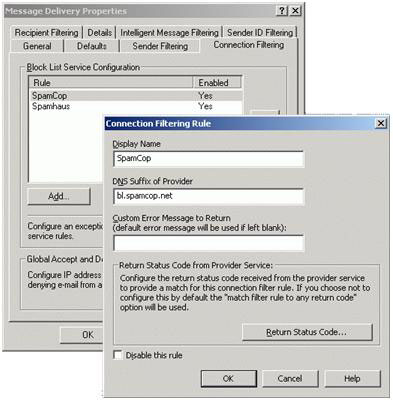The image size is (393, 400).
Task: Click the Enabled column header
Action: pyautogui.click(x=217, y=83)
